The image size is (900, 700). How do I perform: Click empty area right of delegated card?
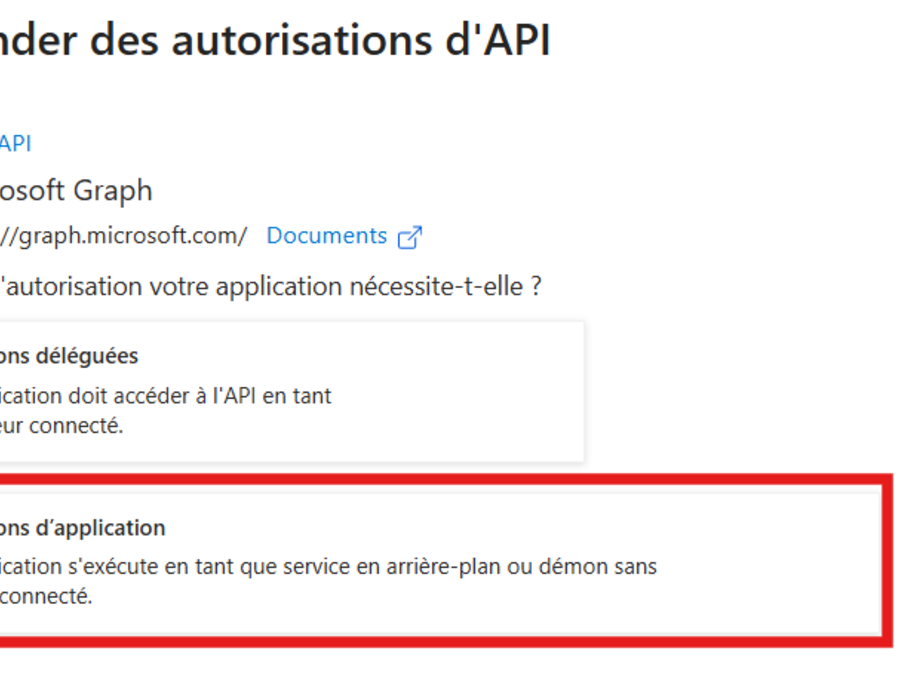(x=740, y=392)
